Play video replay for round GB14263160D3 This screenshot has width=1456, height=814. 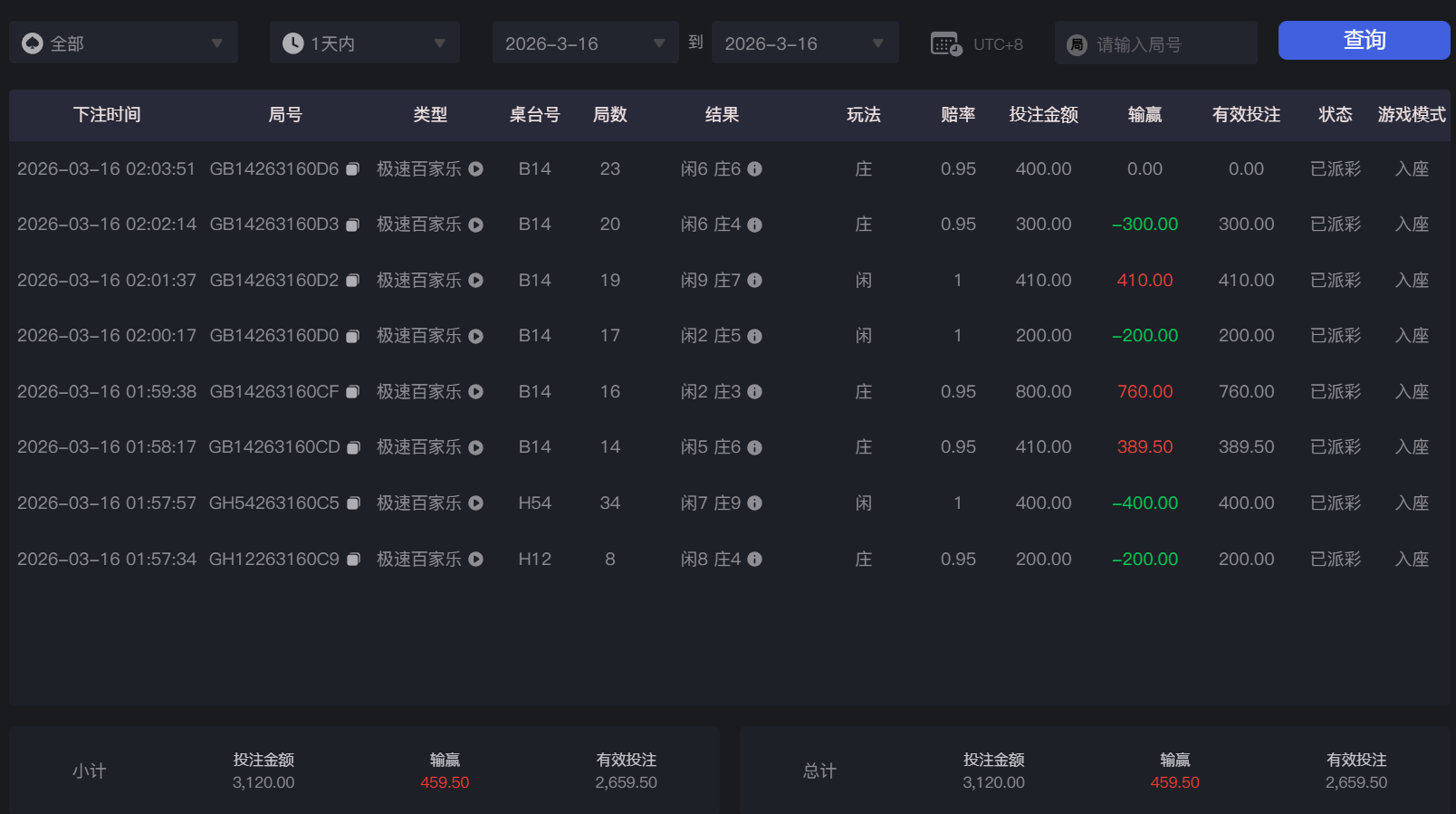475,225
